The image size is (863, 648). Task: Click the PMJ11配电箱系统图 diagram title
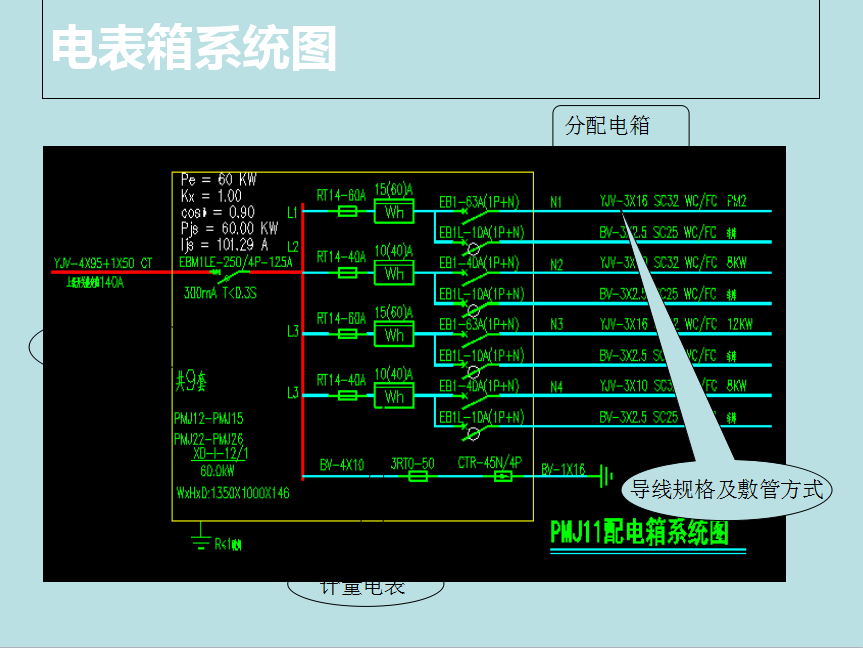[x=640, y=532]
